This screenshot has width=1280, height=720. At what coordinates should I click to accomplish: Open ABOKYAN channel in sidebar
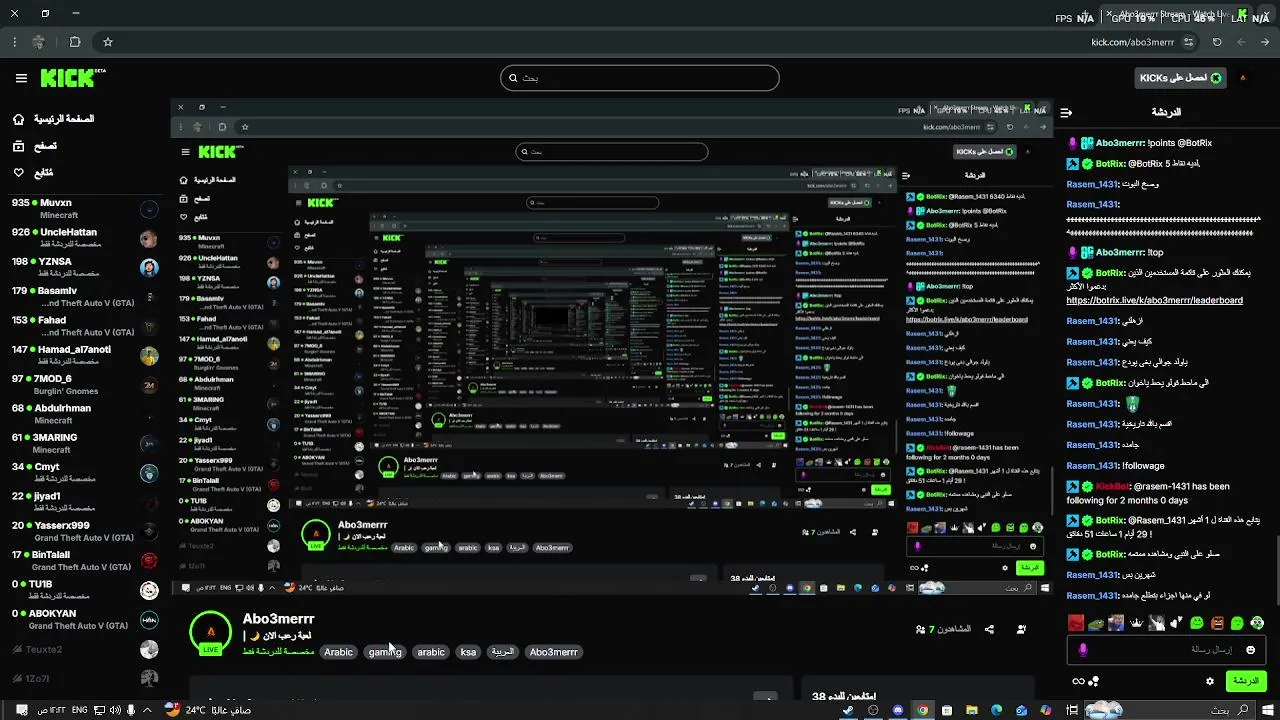84,619
